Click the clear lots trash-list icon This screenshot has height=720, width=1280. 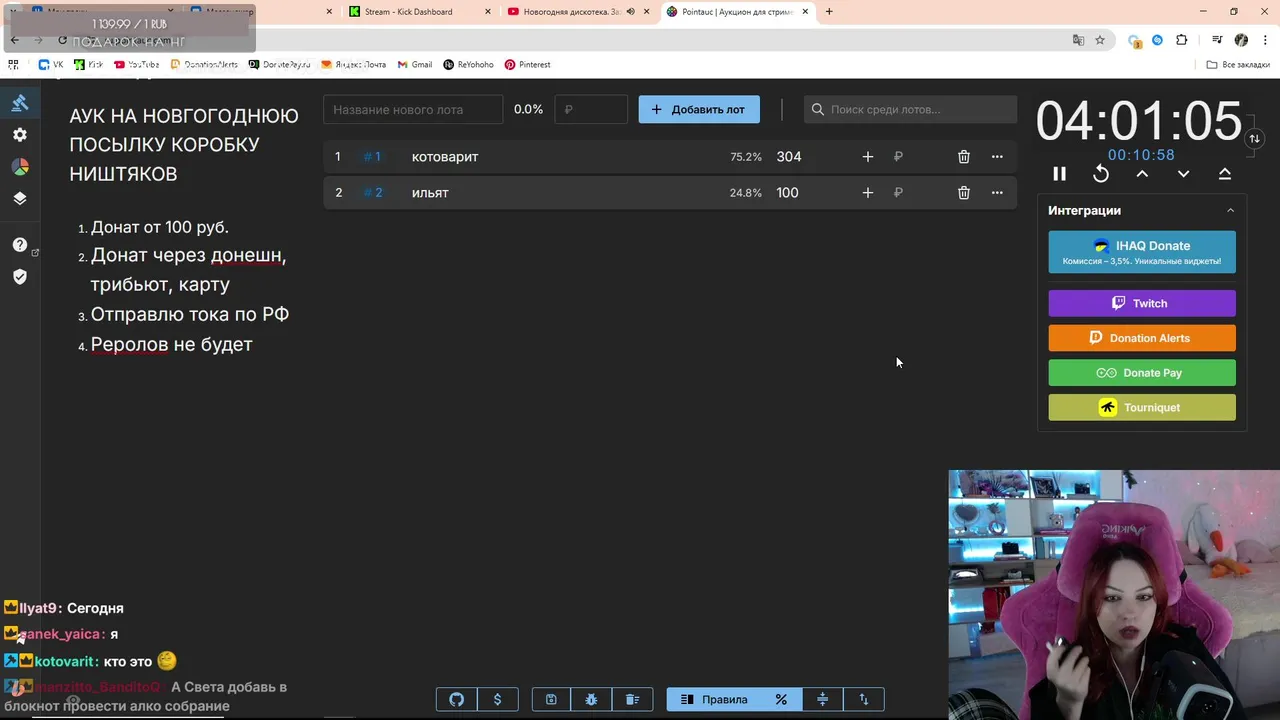[x=632, y=700]
